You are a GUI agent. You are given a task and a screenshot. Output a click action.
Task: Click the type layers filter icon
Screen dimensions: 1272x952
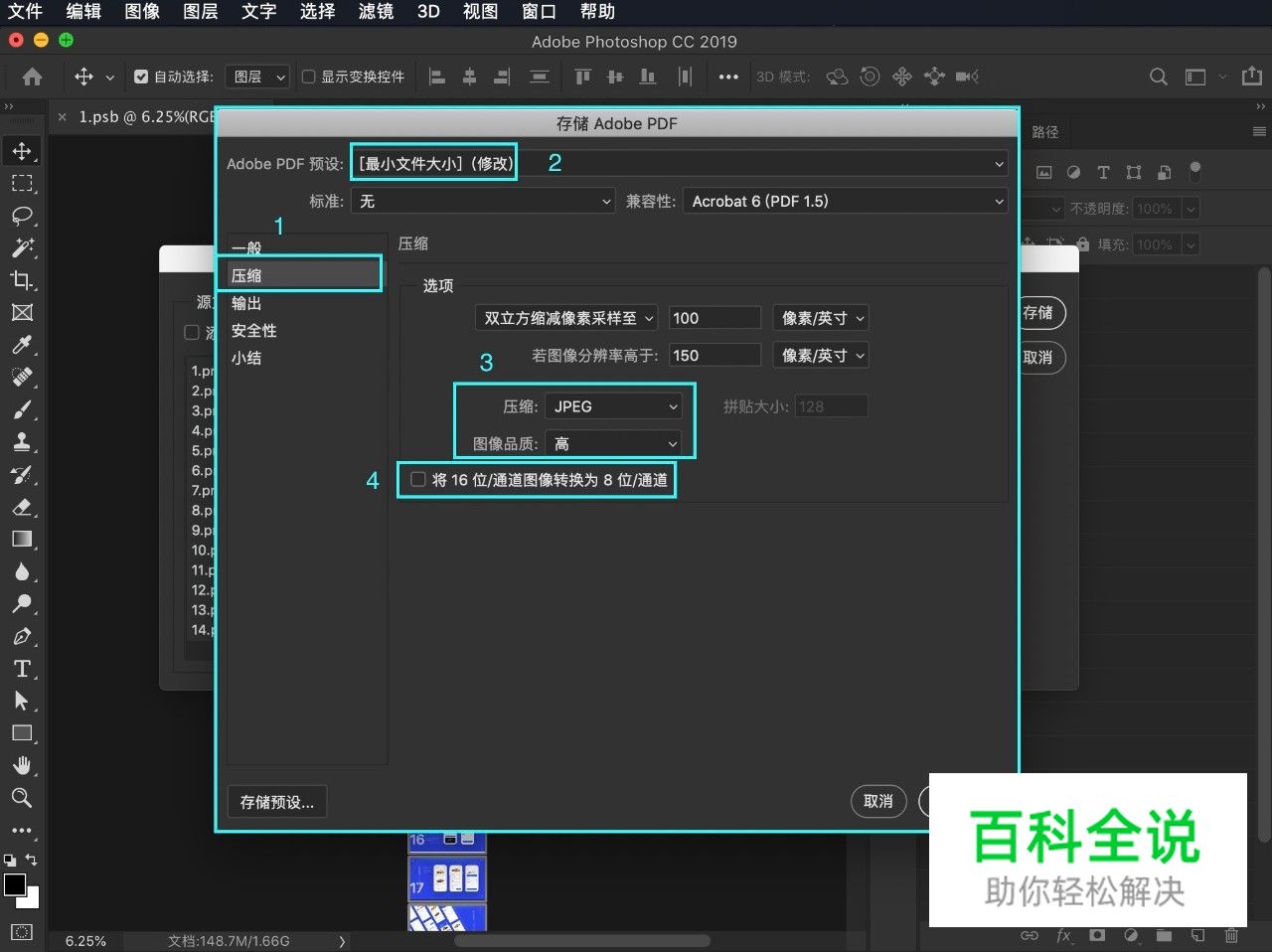tap(1103, 172)
